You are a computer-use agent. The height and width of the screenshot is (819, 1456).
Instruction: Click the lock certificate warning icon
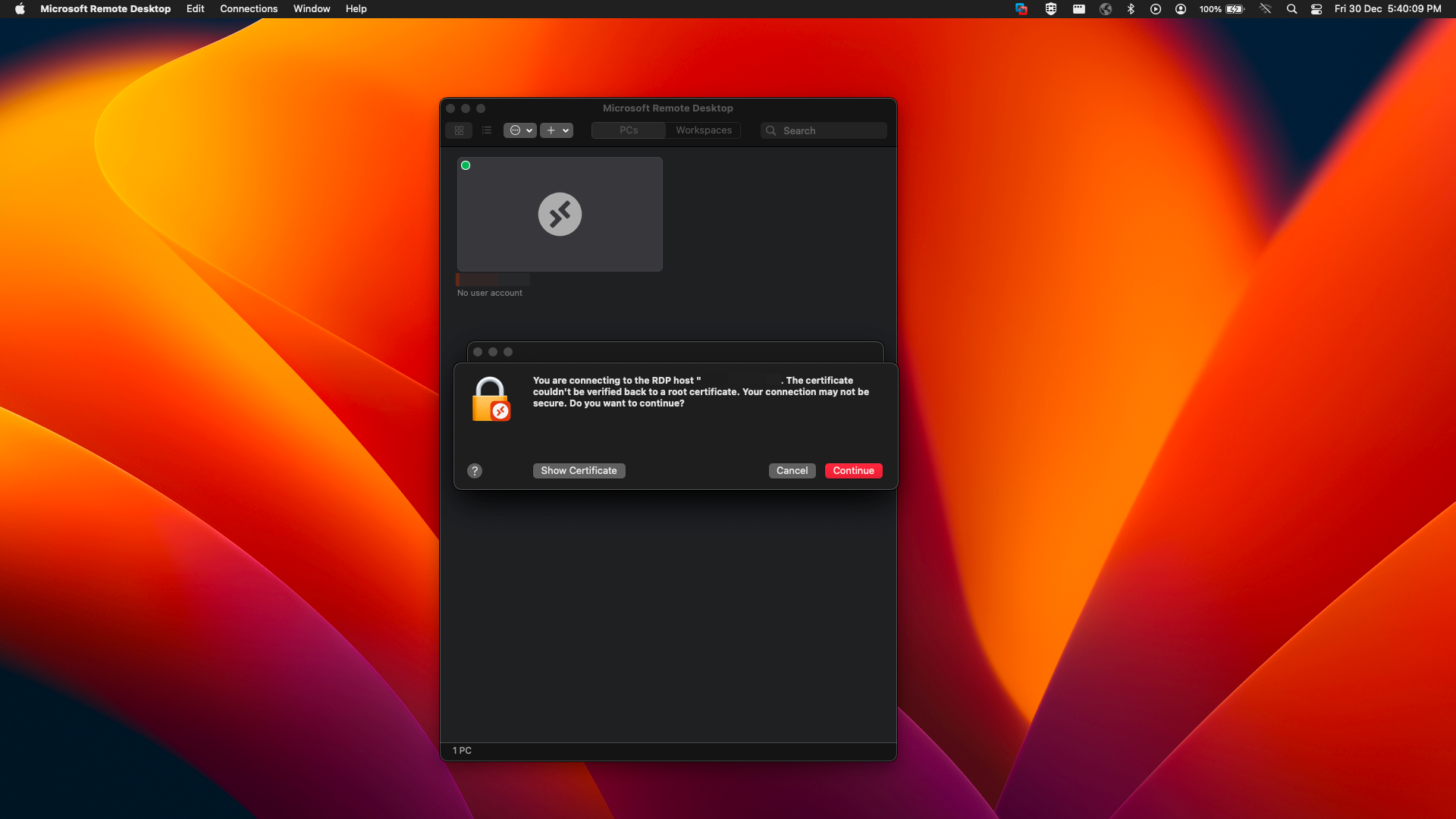tap(491, 399)
